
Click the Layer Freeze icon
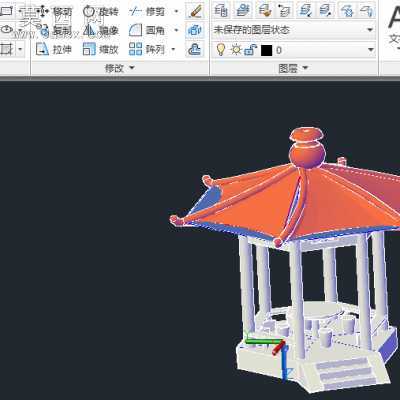coord(346,10)
